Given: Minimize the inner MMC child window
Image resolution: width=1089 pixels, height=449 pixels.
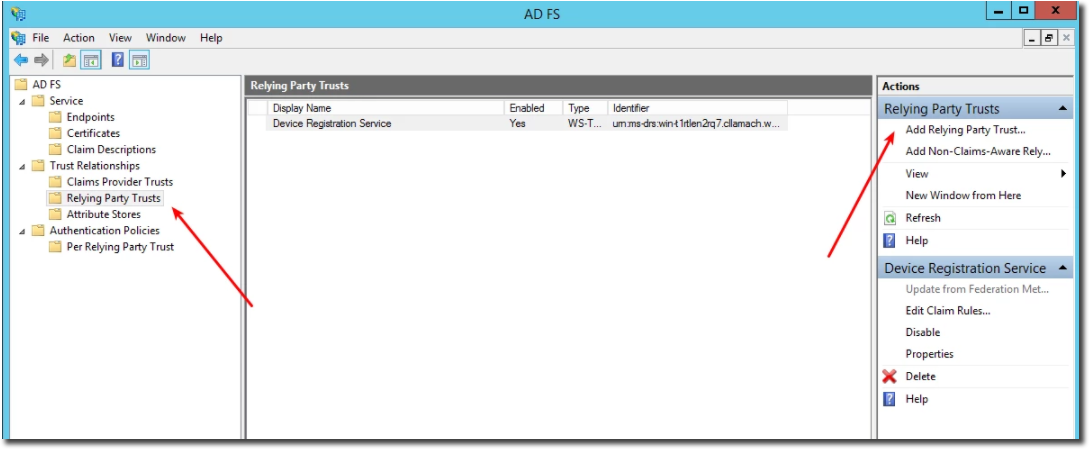Looking at the screenshot, I should click(1033, 39).
